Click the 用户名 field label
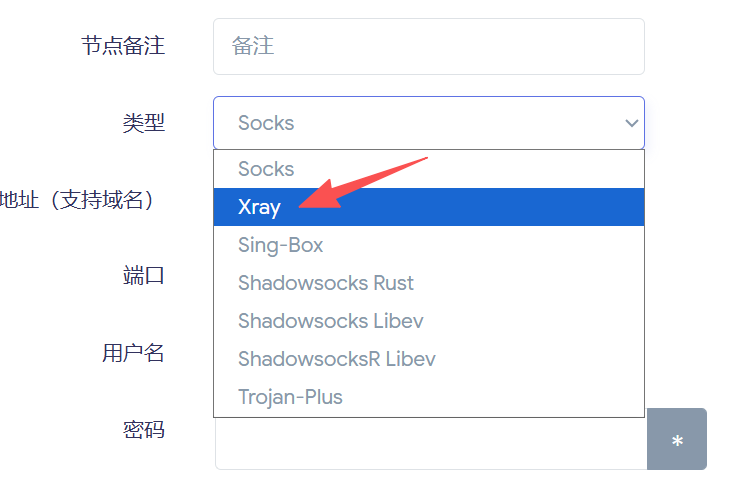The width and height of the screenshot is (750, 504). pos(133,353)
